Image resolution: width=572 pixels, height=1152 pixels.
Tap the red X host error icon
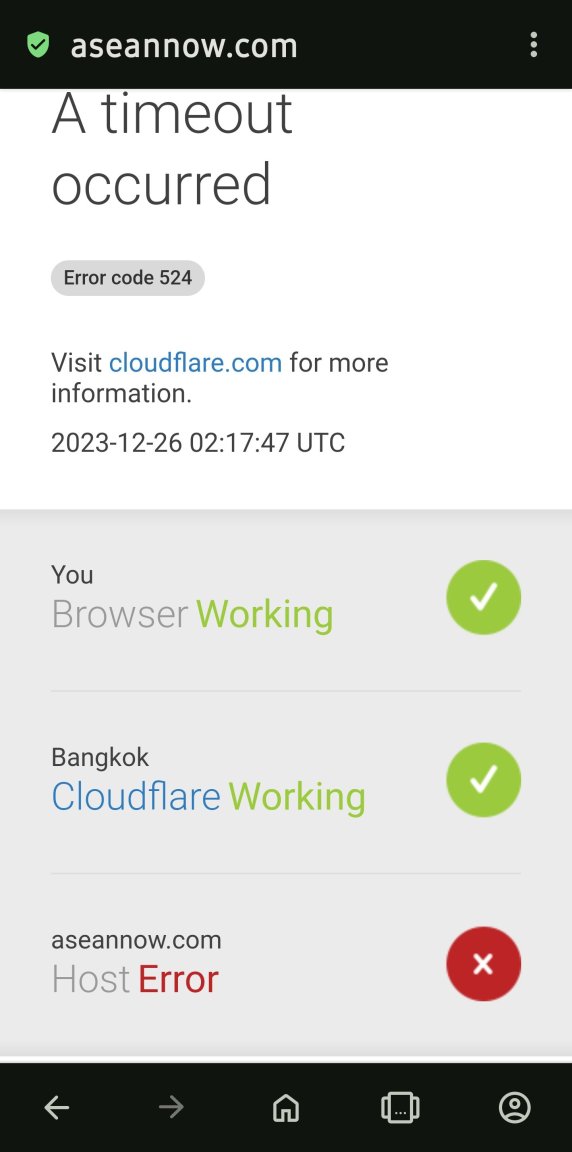483,963
